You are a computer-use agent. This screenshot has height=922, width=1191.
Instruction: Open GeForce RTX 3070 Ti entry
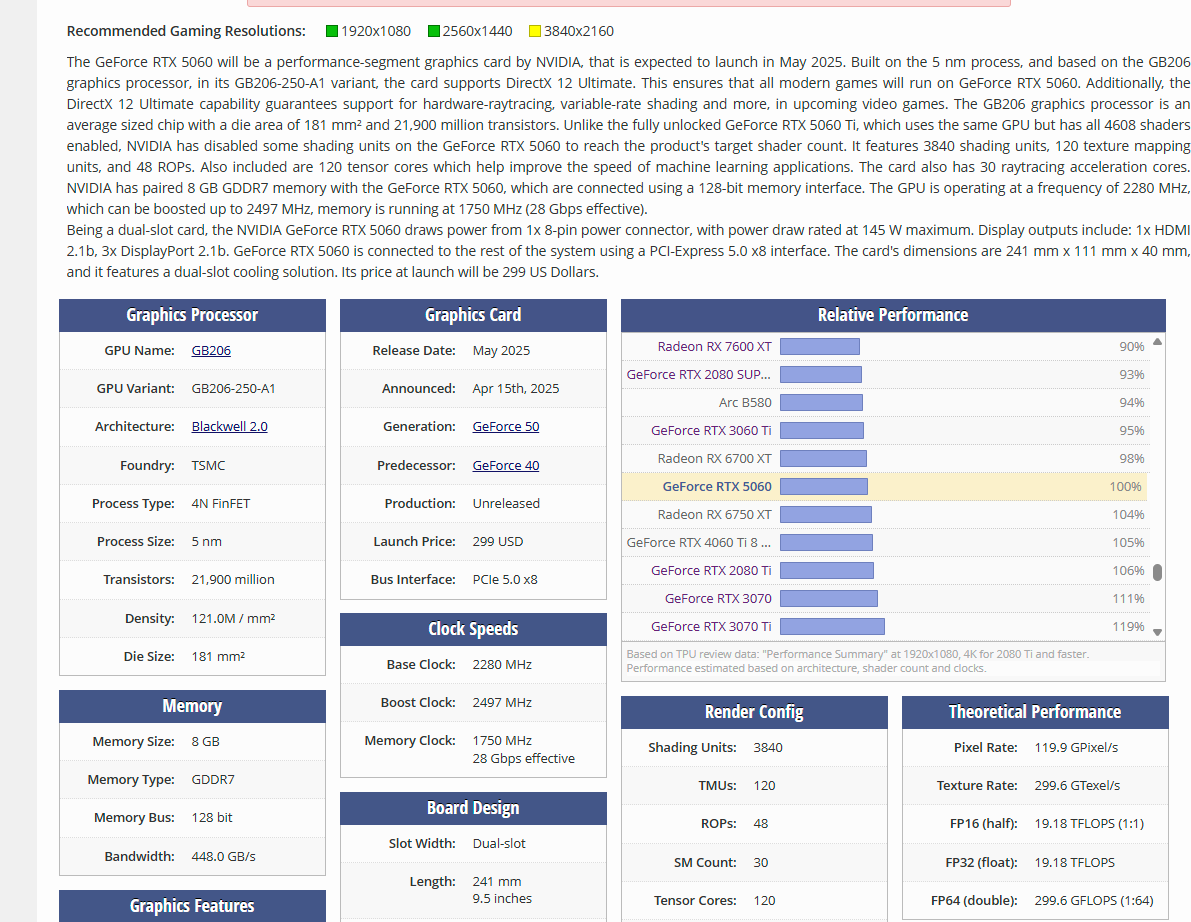(711, 627)
